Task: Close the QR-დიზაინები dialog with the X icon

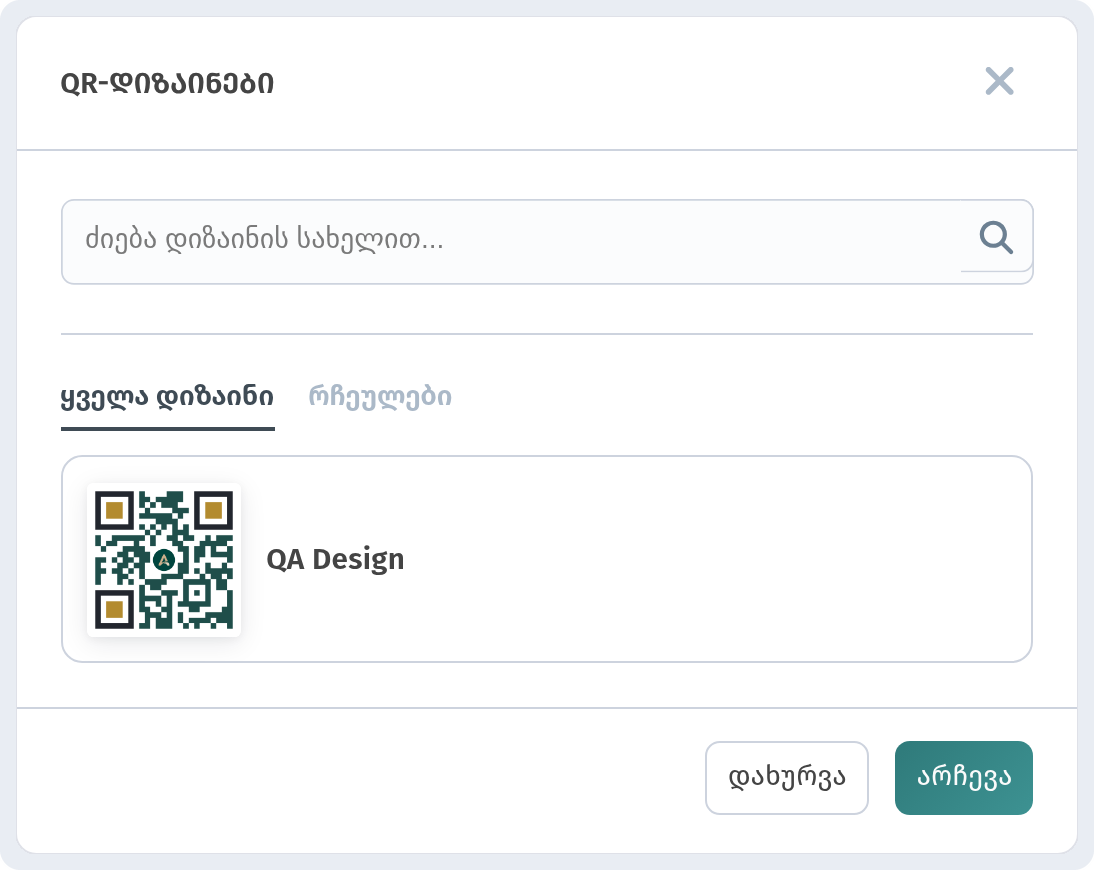Action: (999, 82)
